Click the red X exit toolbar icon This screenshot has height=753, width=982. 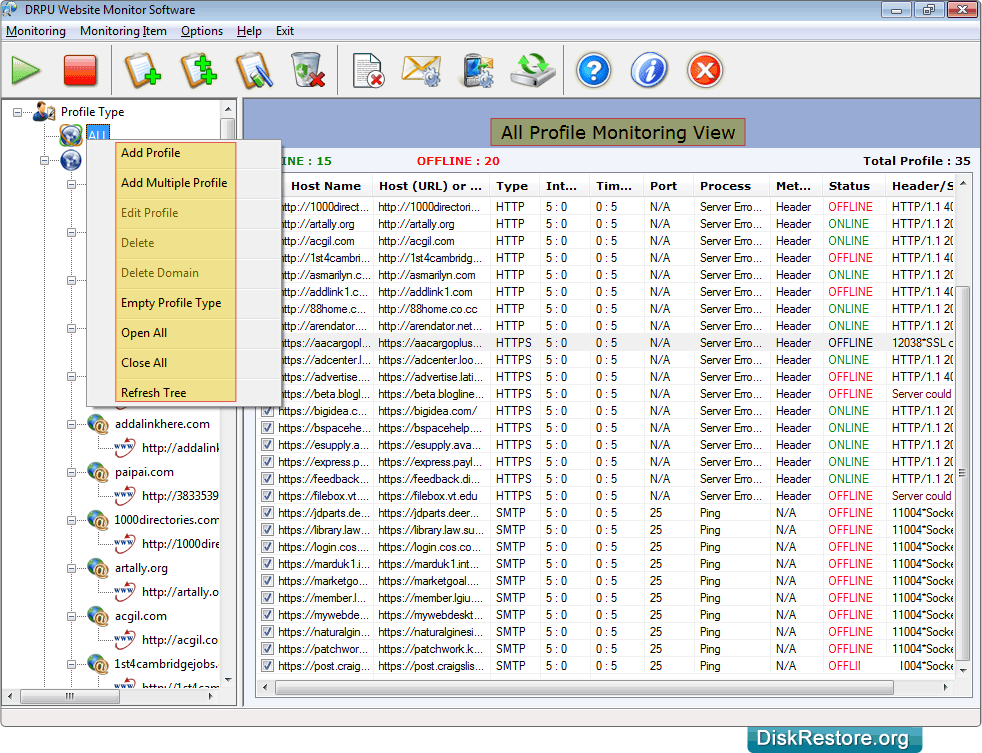coord(705,70)
